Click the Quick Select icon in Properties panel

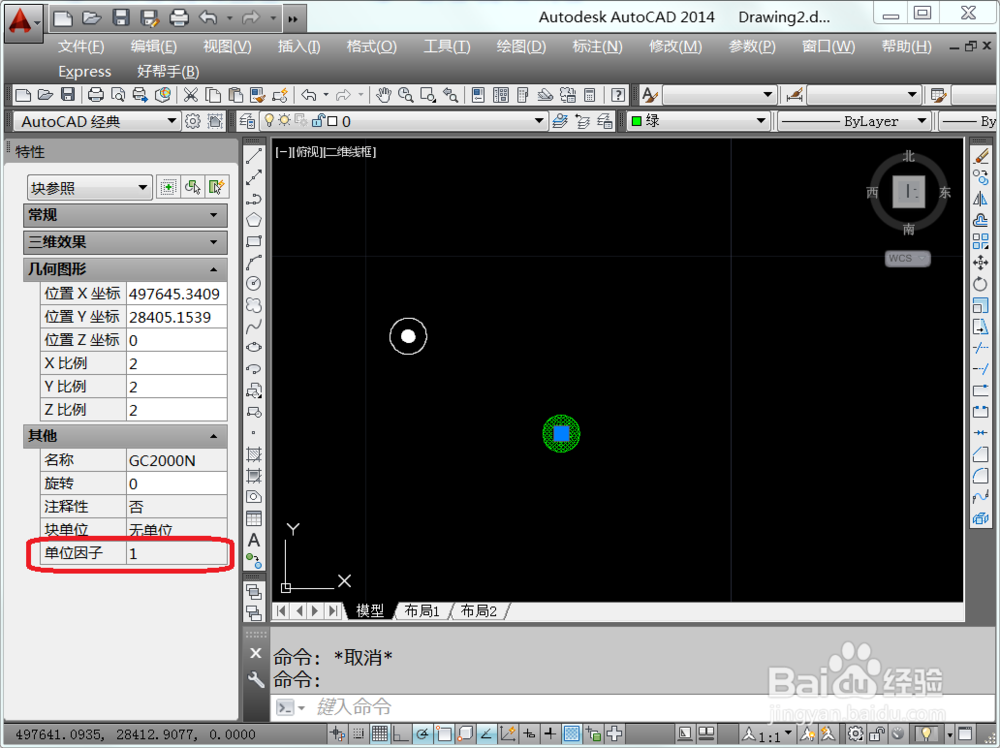216,187
